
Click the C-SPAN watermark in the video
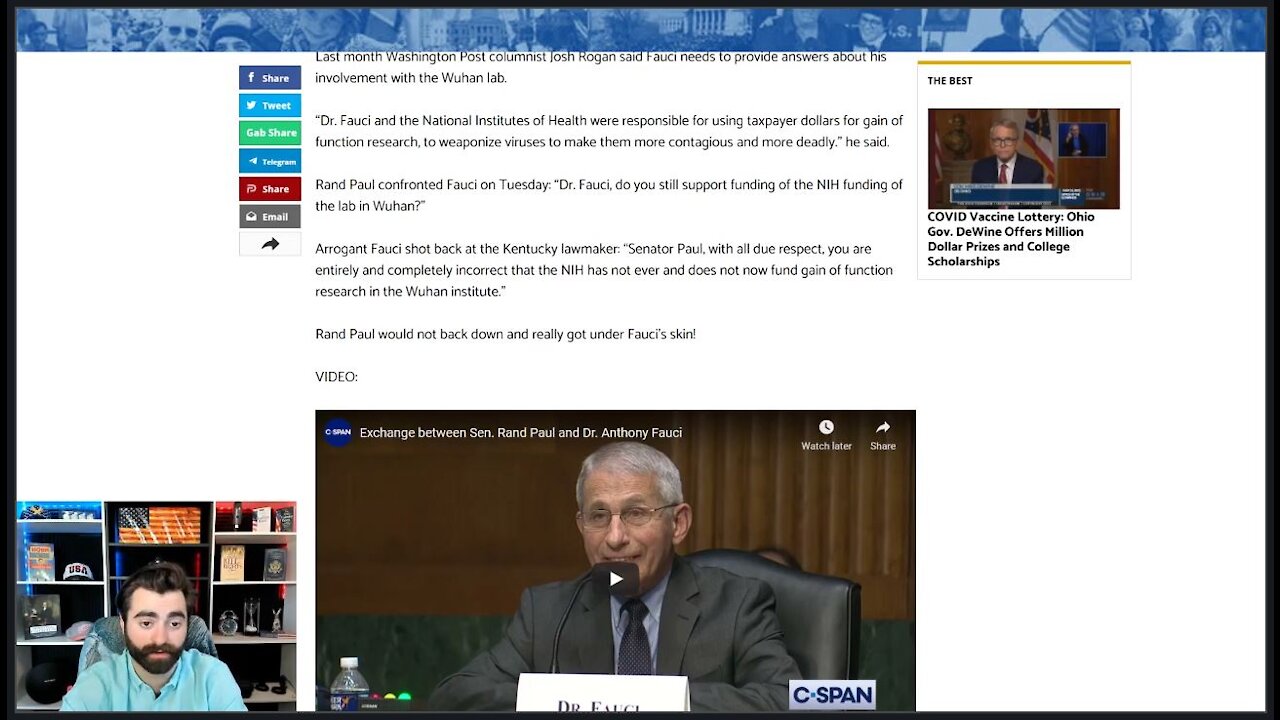coord(831,694)
